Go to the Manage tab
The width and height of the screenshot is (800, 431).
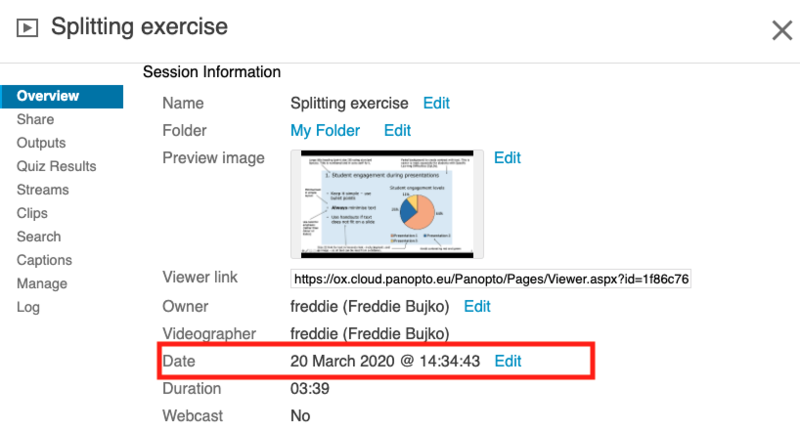pyautogui.click(x=42, y=284)
